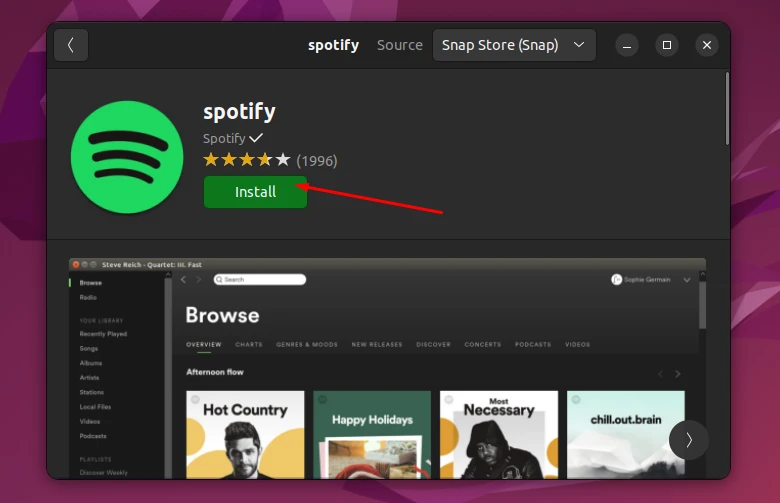Click Afternoon flow previous arrow
Image resolution: width=780 pixels, height=503 pixels.
coord(660,374)
